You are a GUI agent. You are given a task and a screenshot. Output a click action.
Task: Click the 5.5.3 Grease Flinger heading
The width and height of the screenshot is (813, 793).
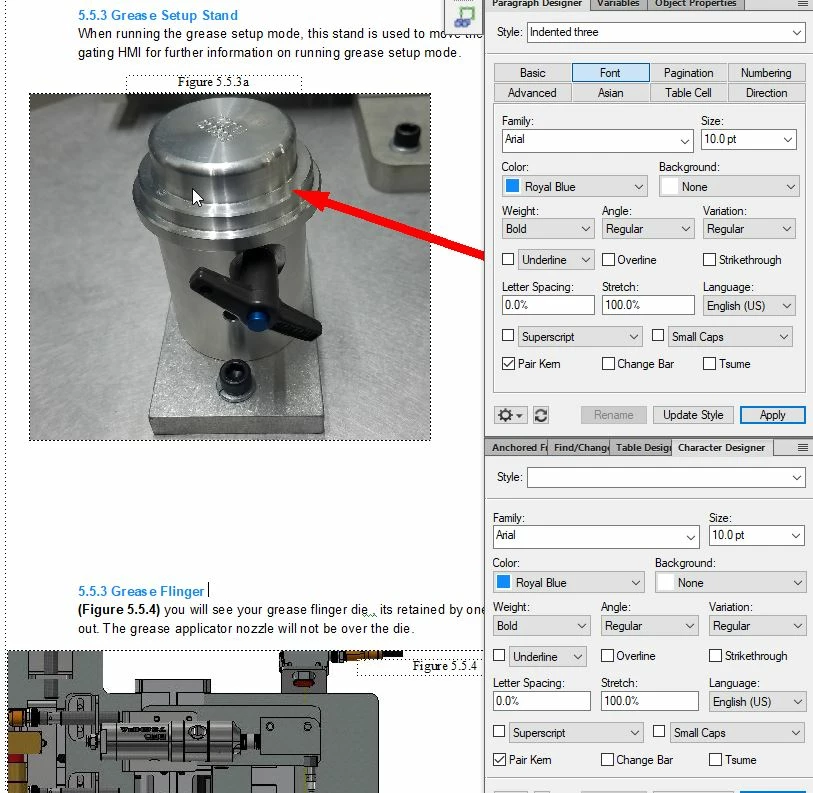[x=141, y=591]
